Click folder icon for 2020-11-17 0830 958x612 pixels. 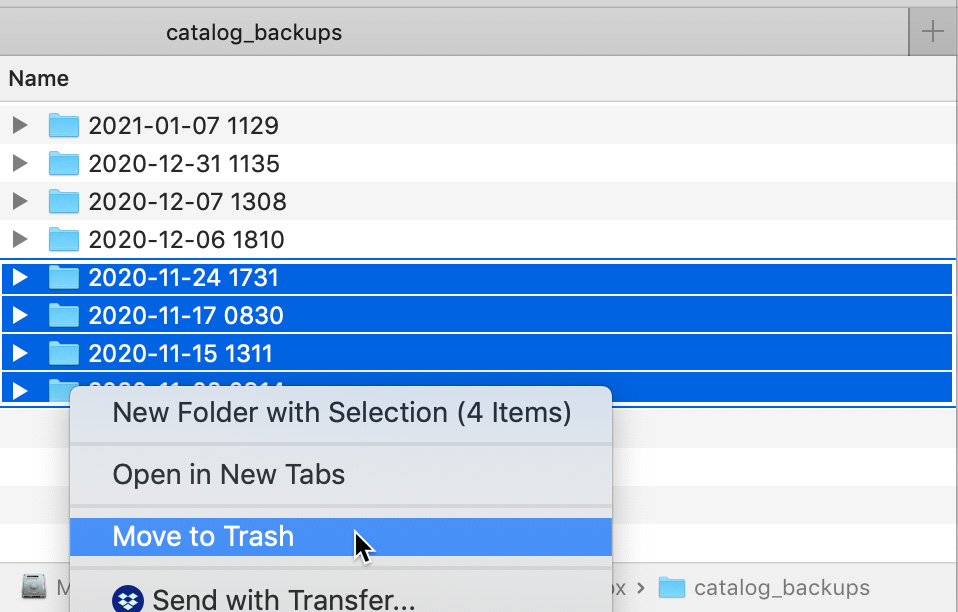(64, 316)
